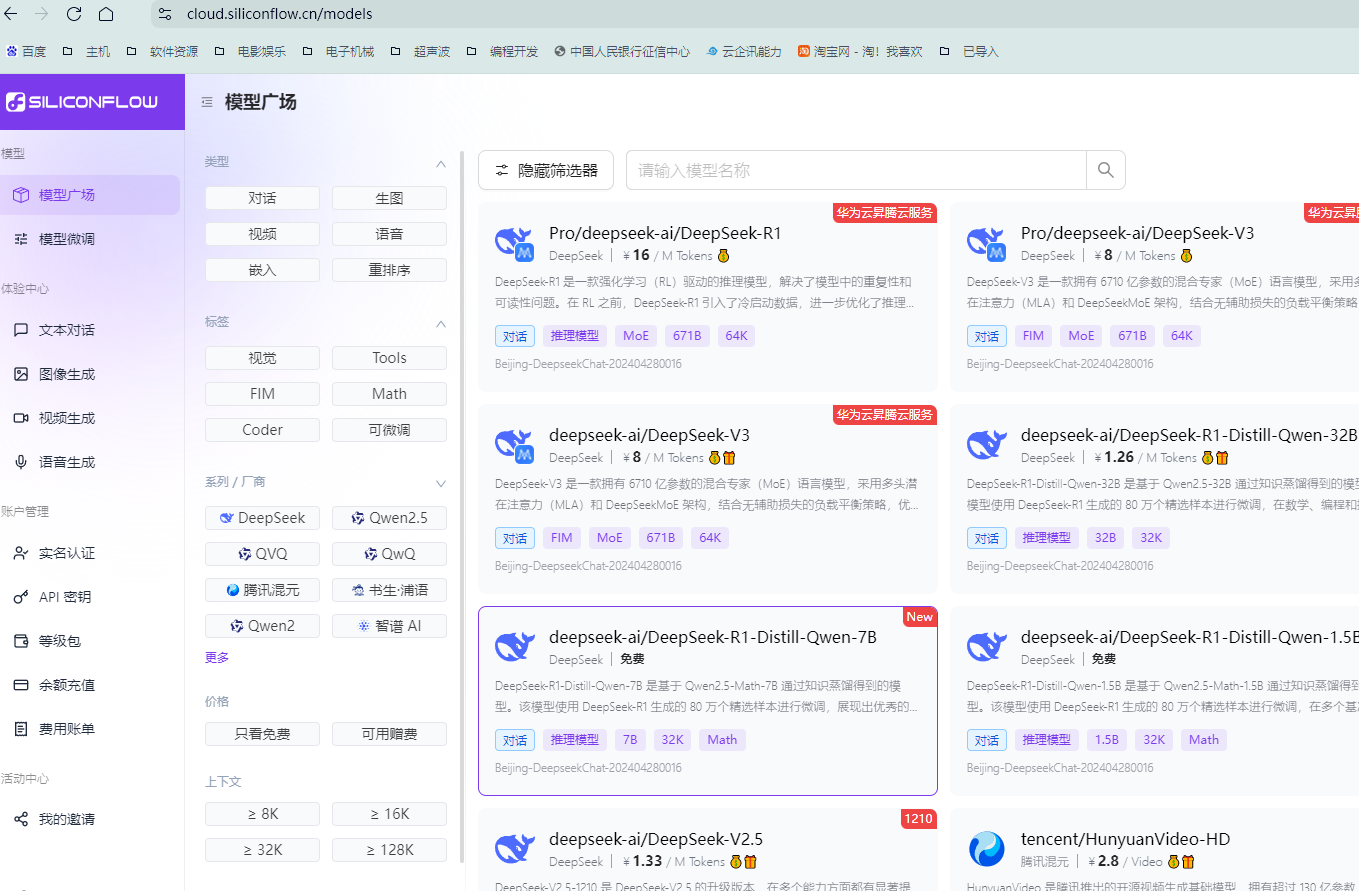
Task: Open the 电影娱乐 bookmark folder
Action: tap(250, 51)
